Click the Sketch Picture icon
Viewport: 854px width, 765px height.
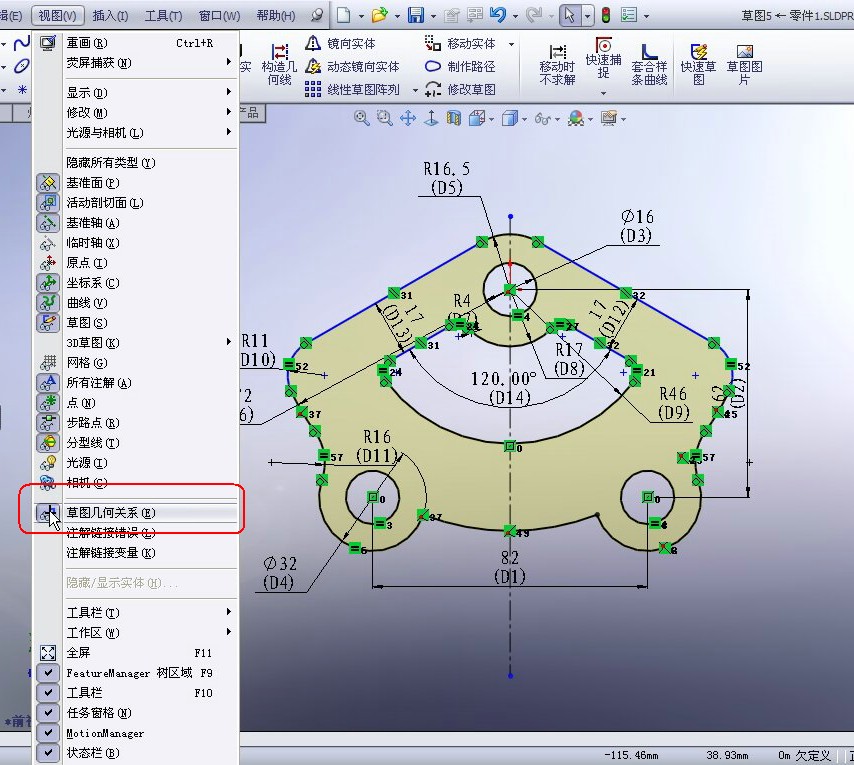(x=744, y=52)
